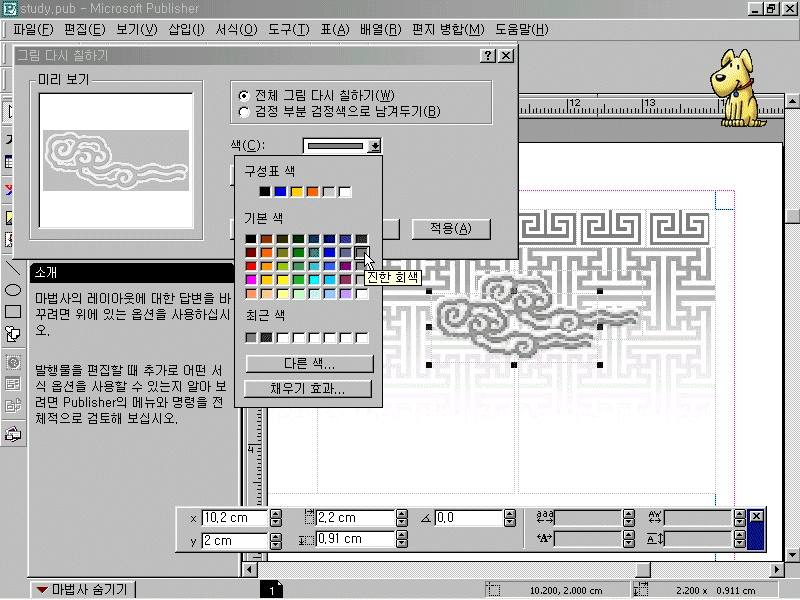The height and width of the screenshot is (600, 800).
Task: Click the rotation angle 0.0 field
Action: coord(469,518)
